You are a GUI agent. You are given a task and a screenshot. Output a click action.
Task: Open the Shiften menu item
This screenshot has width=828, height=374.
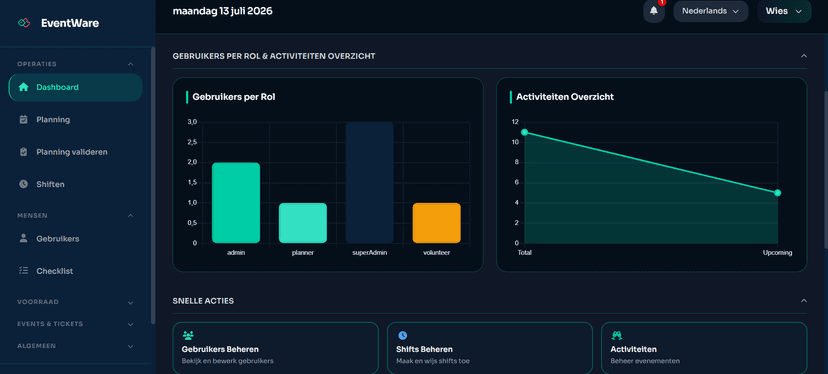point(76,184)
